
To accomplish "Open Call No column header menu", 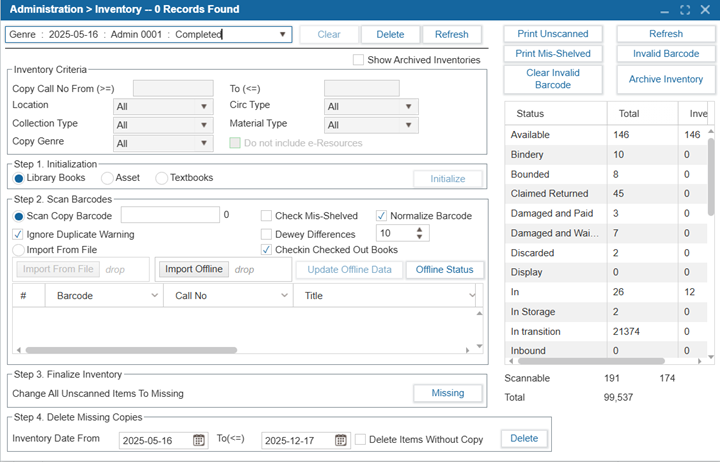I will [x=285, y=296].
